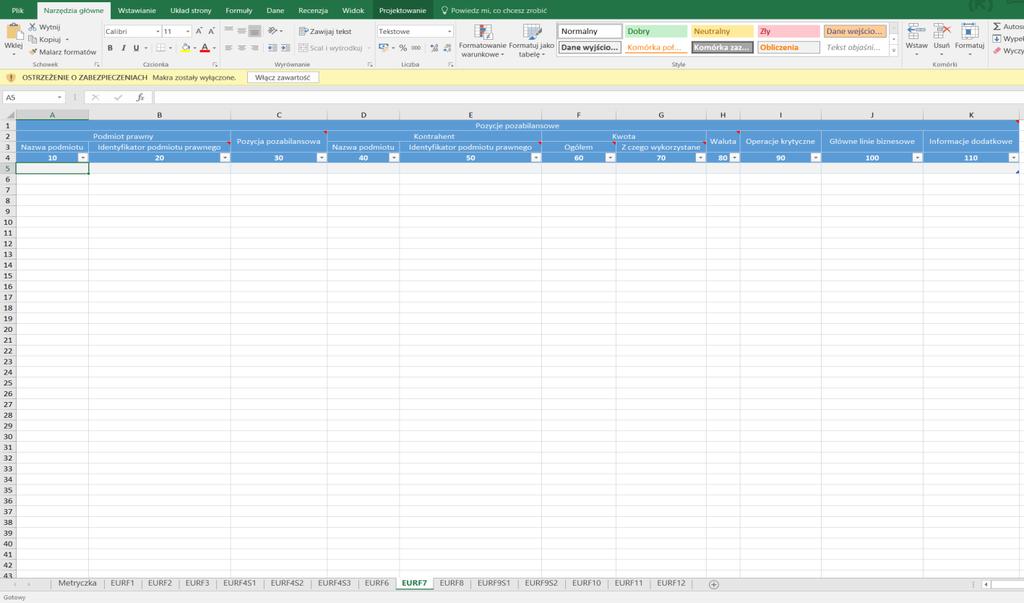The image size is (1024, 603).
Task: Decrease decimal places icon
Action: click(x=447, y=48)
